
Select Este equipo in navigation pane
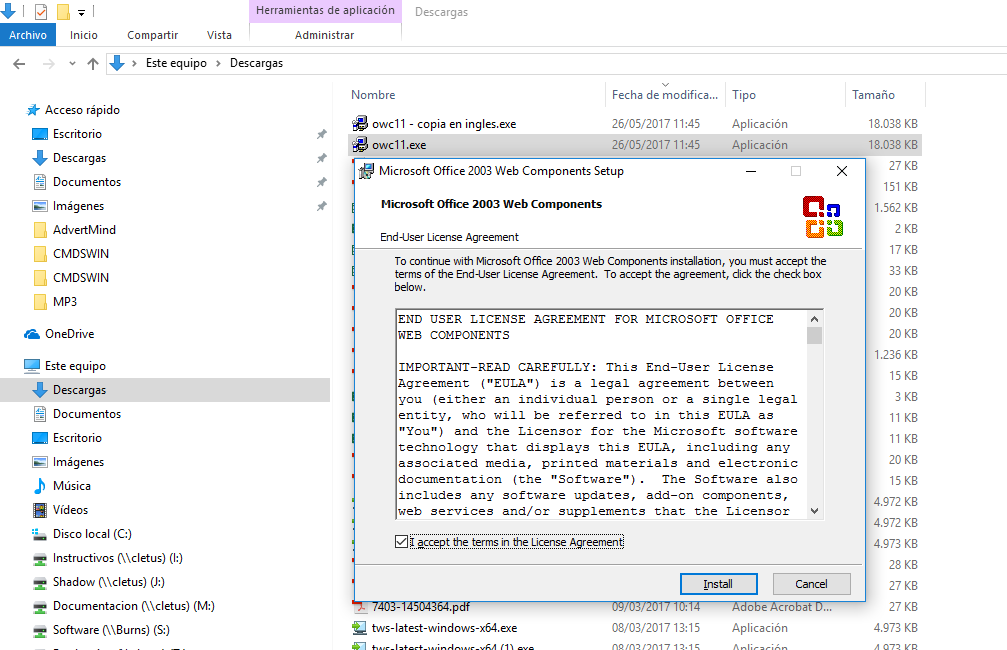[x=75, y=366]
